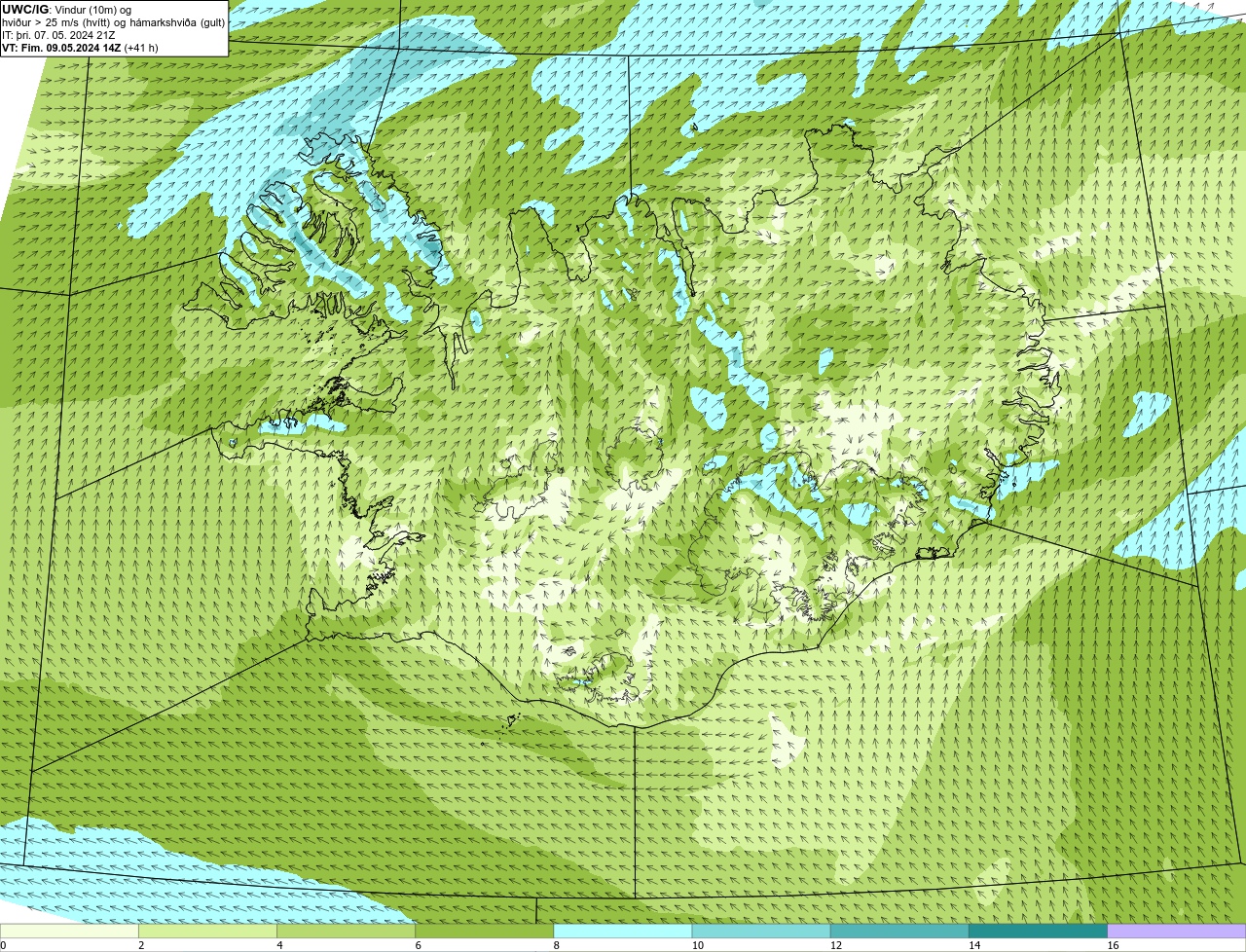Click the color bar label "14"
Image resolution: width=1246 pixels, height=952 pixels.
[973, 945]
